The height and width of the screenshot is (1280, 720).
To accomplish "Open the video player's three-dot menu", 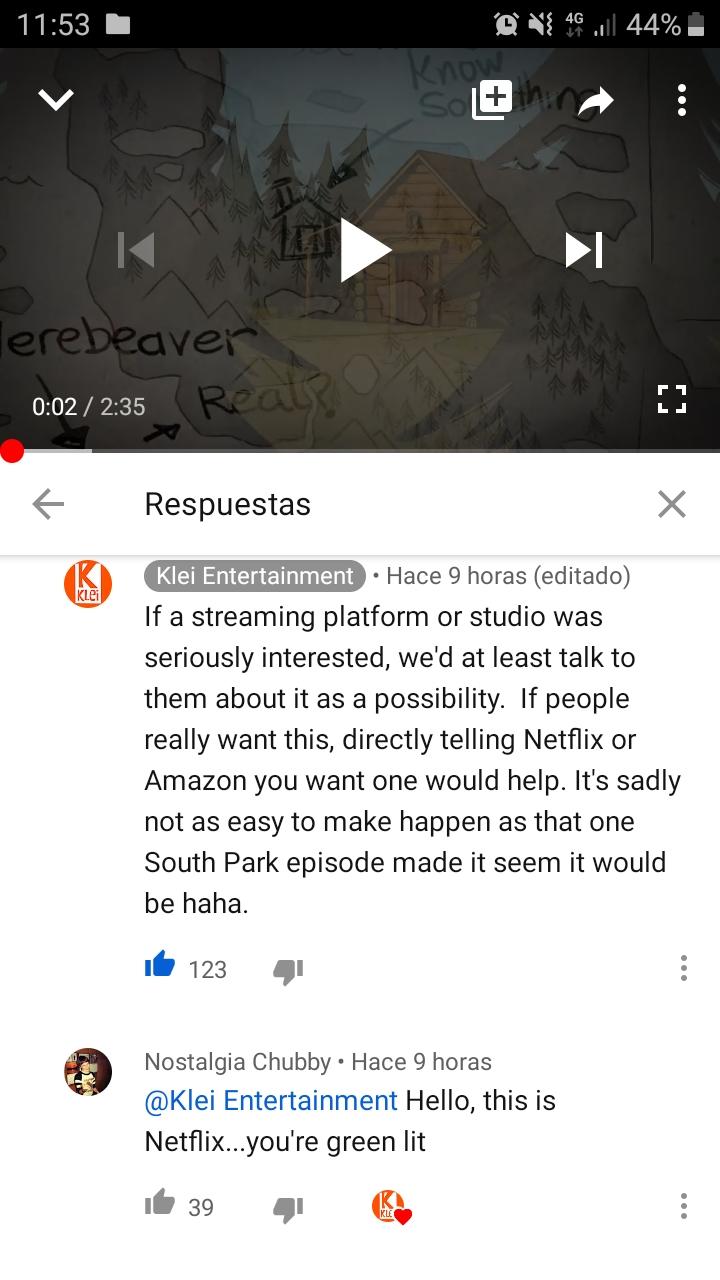I will tap(681, 99).
